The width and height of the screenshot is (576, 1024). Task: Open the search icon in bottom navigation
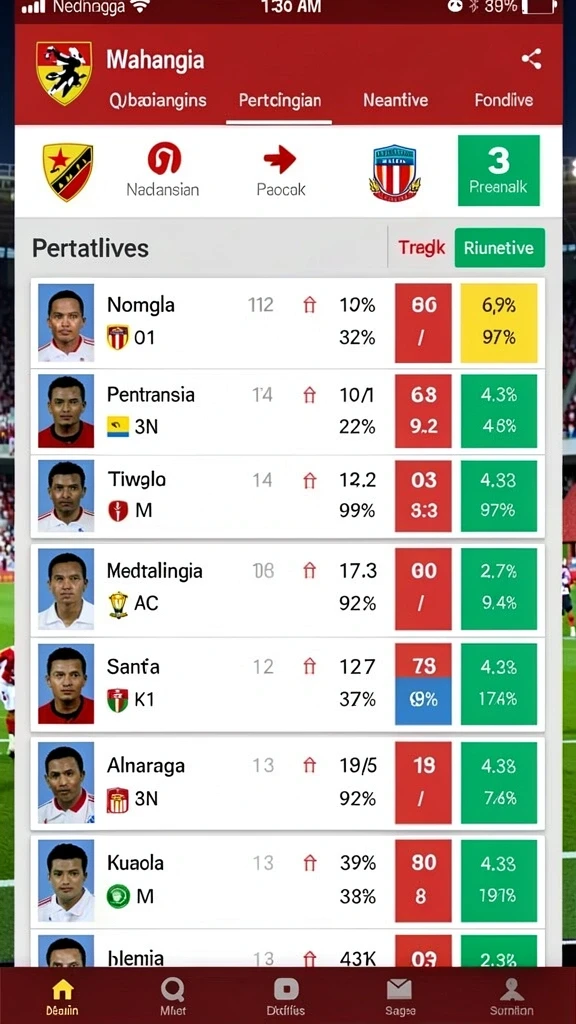point(172,990)
